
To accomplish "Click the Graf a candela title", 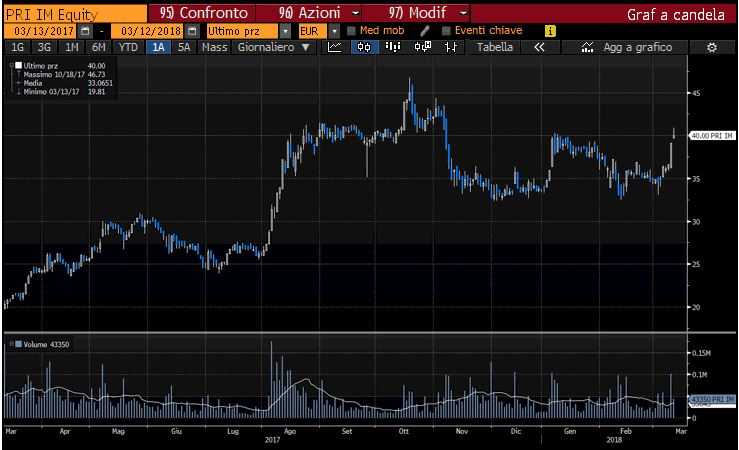I will click(675, 15).
